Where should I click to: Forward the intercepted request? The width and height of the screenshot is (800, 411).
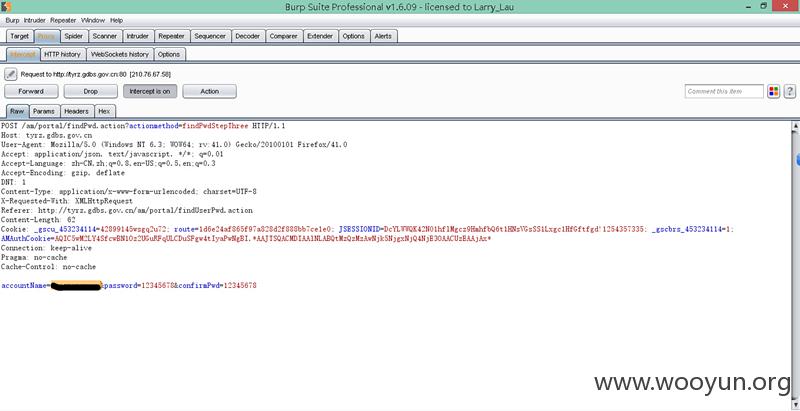pyautogui.click(x=31, y=91)
